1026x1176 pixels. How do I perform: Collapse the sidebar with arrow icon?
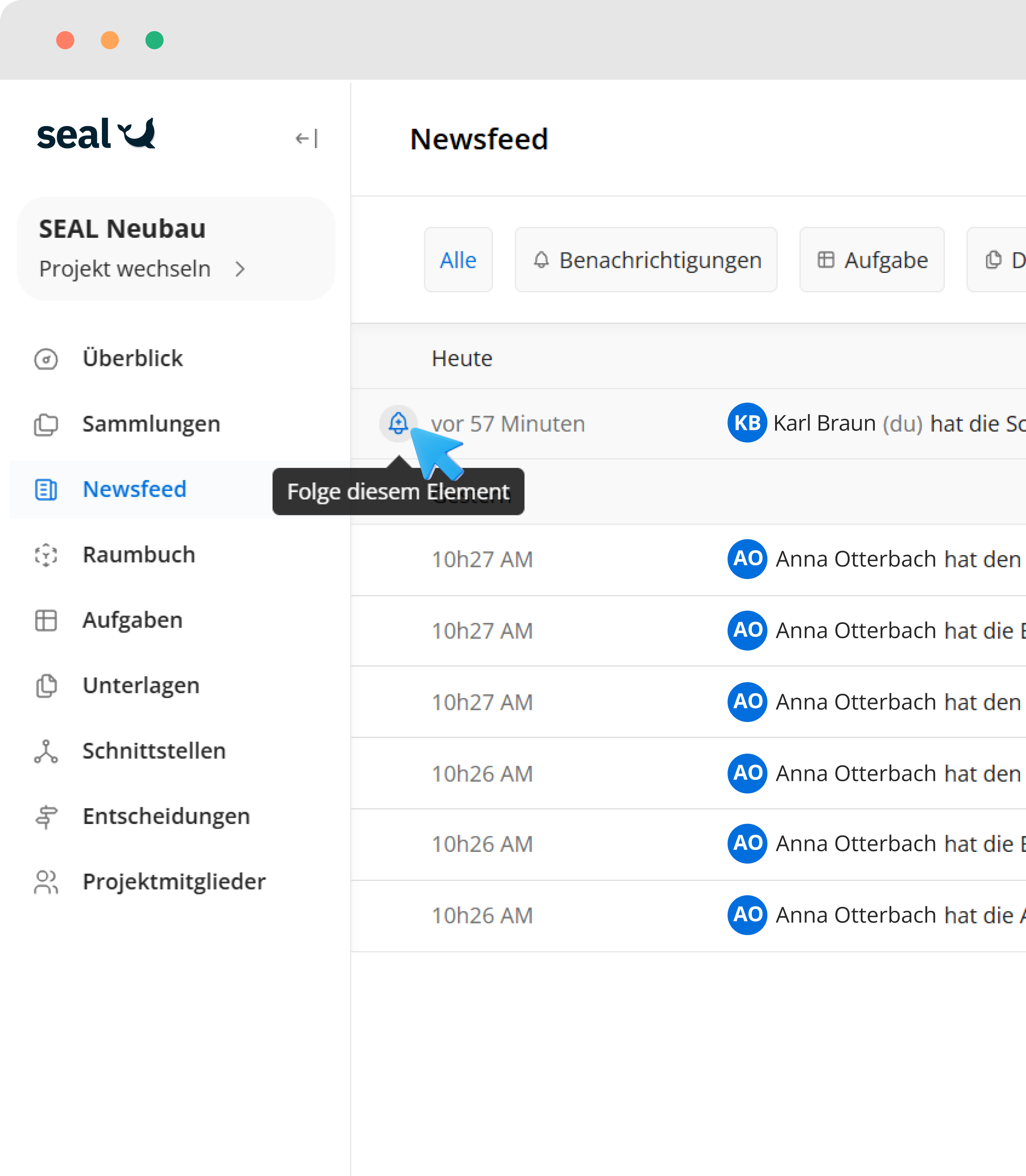click(306, 138)
